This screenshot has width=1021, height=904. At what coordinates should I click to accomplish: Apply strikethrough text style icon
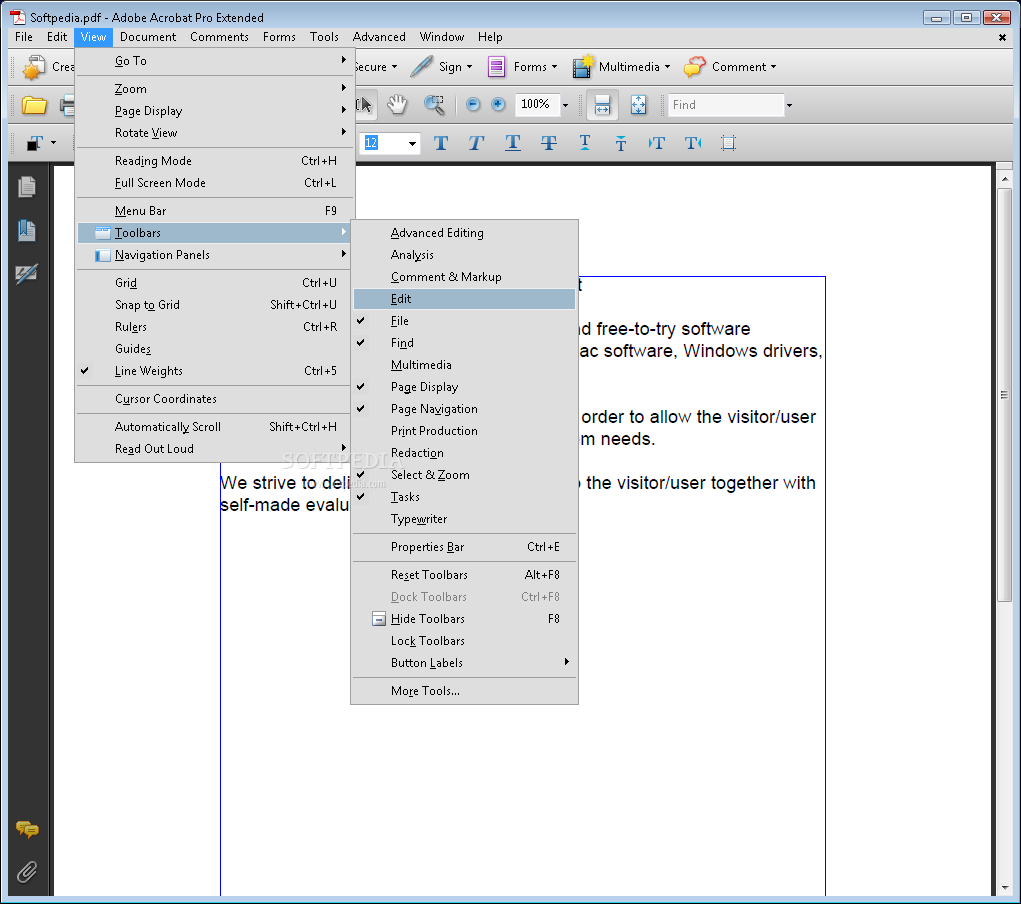tap(549, 143)
